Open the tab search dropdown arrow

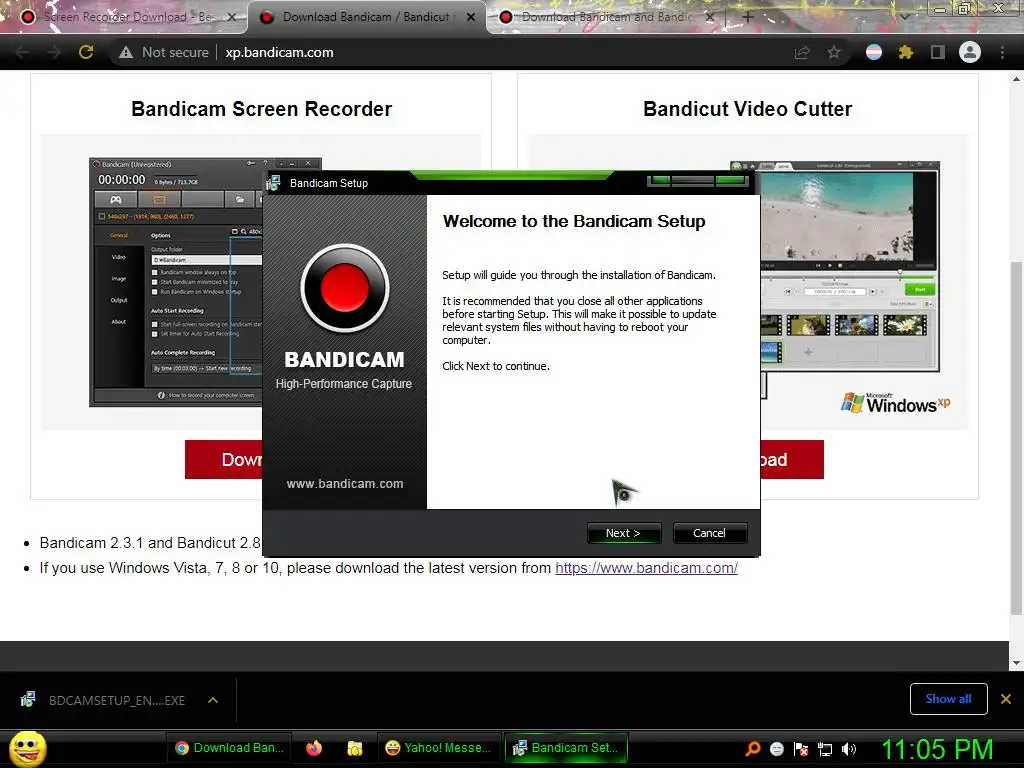[x=904, y=17]
